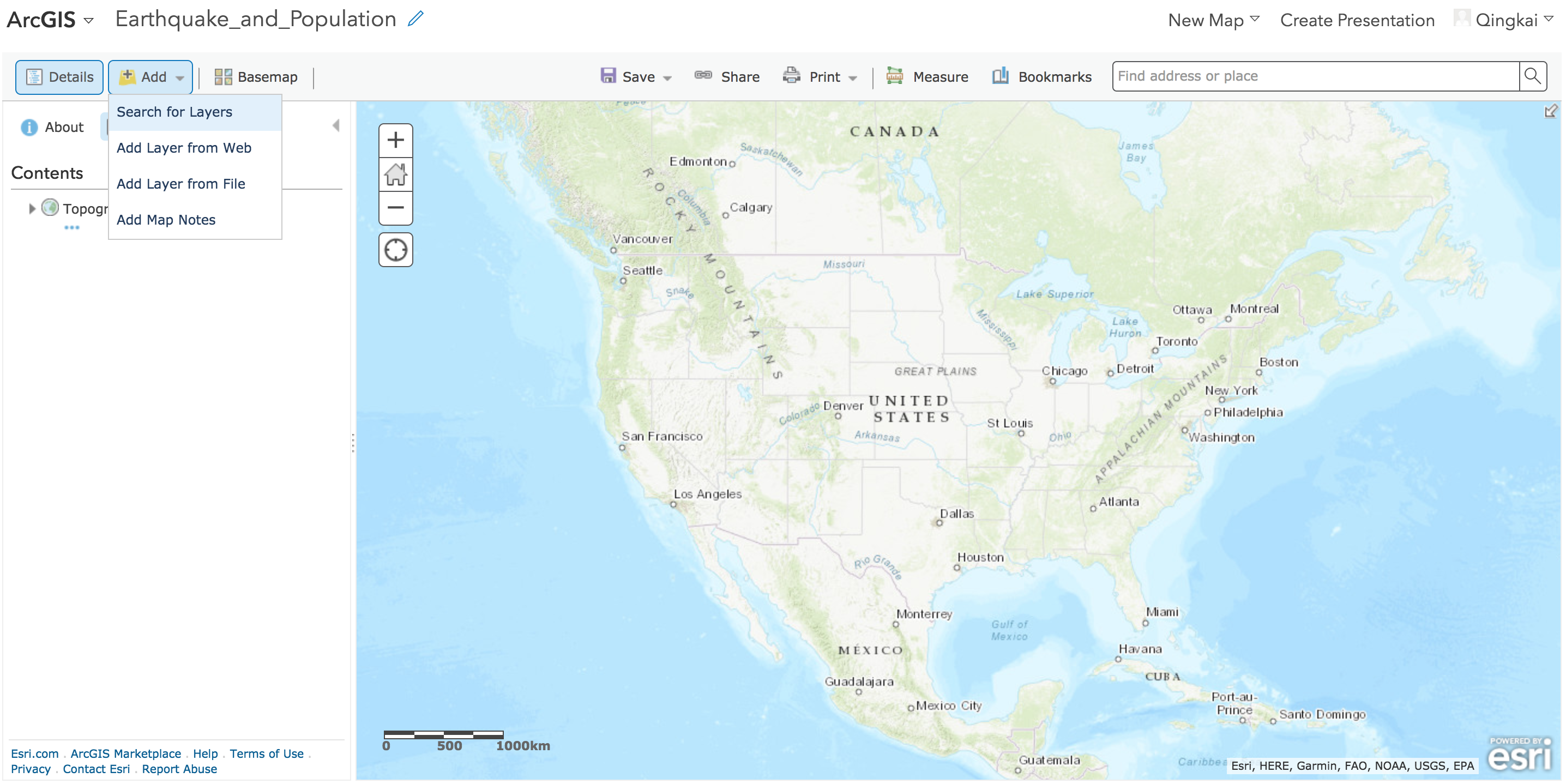
Task: Click the search magnifier icon
Action: click(x=1532, y=76)
